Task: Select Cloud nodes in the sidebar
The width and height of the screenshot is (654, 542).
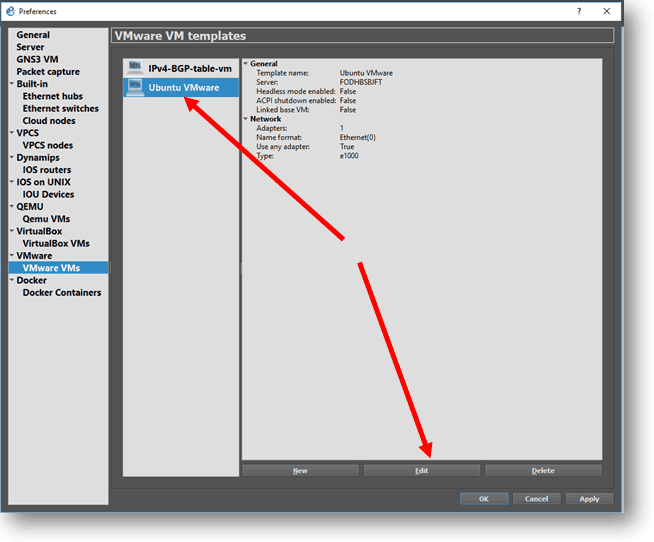Action: [x=49, y=121]
